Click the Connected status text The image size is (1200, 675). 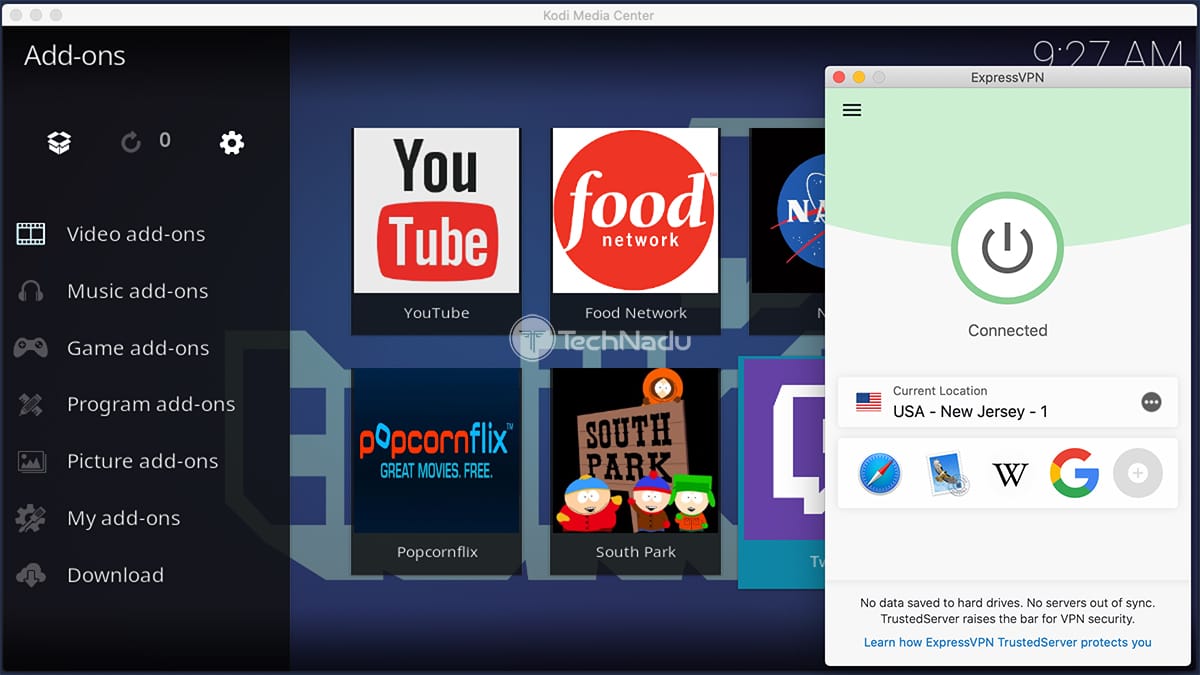pyautogui.click(x=1007, y=330)
